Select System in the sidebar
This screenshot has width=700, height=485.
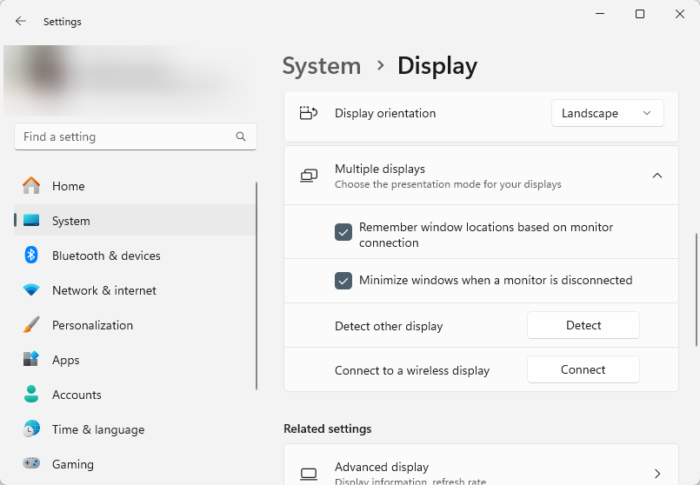[x=70, y=221]
